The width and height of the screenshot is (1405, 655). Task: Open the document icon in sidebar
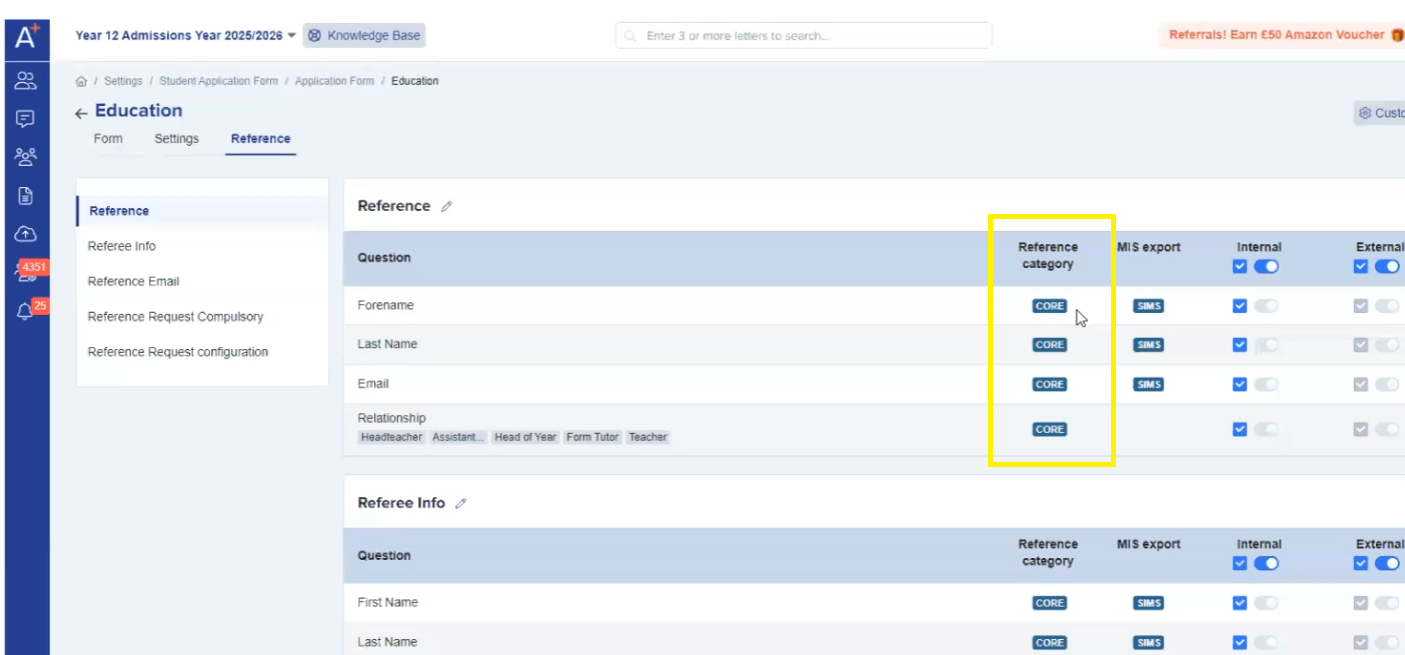[x=26, y=196]
